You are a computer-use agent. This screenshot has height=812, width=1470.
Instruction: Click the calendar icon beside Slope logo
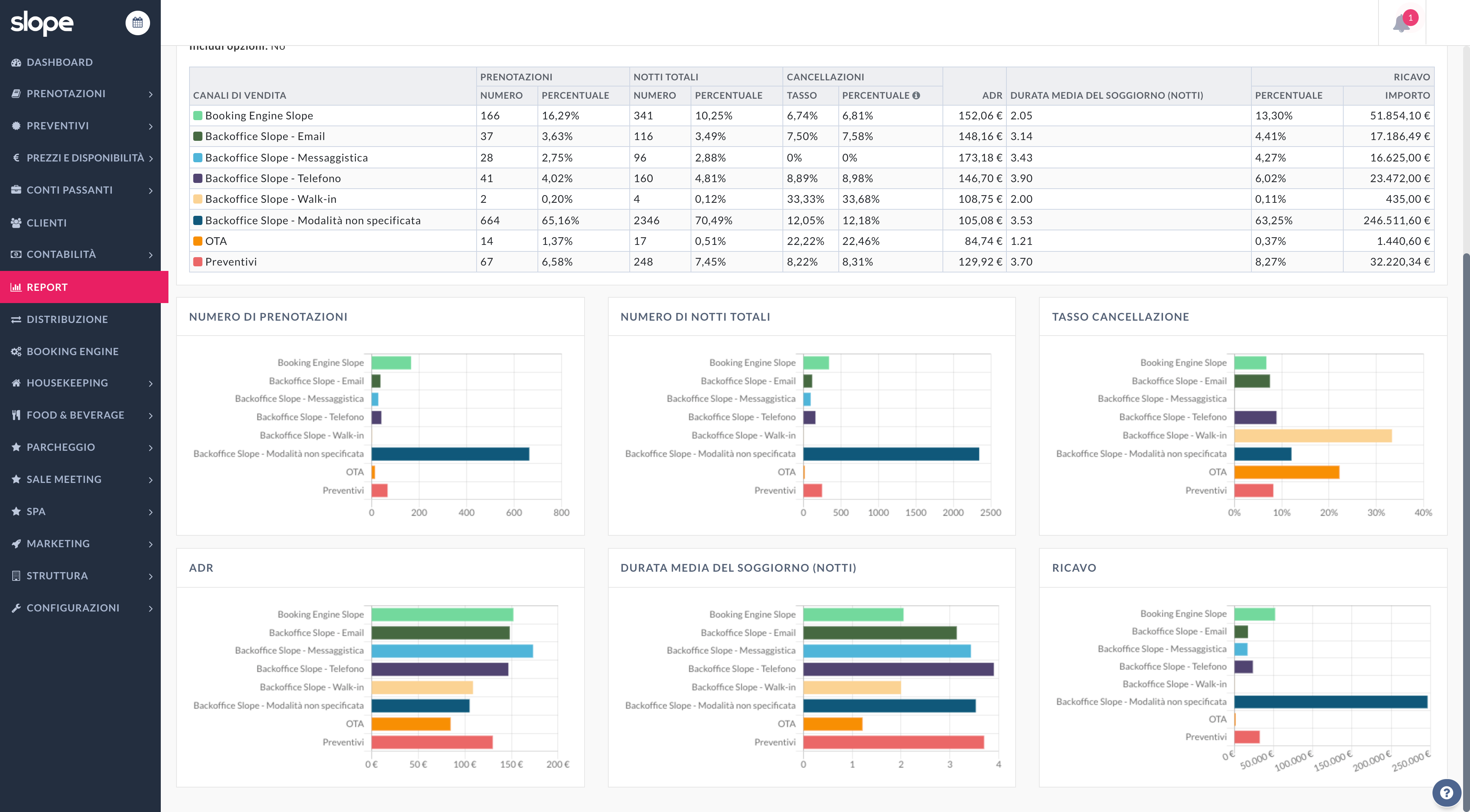coord(137,23)
